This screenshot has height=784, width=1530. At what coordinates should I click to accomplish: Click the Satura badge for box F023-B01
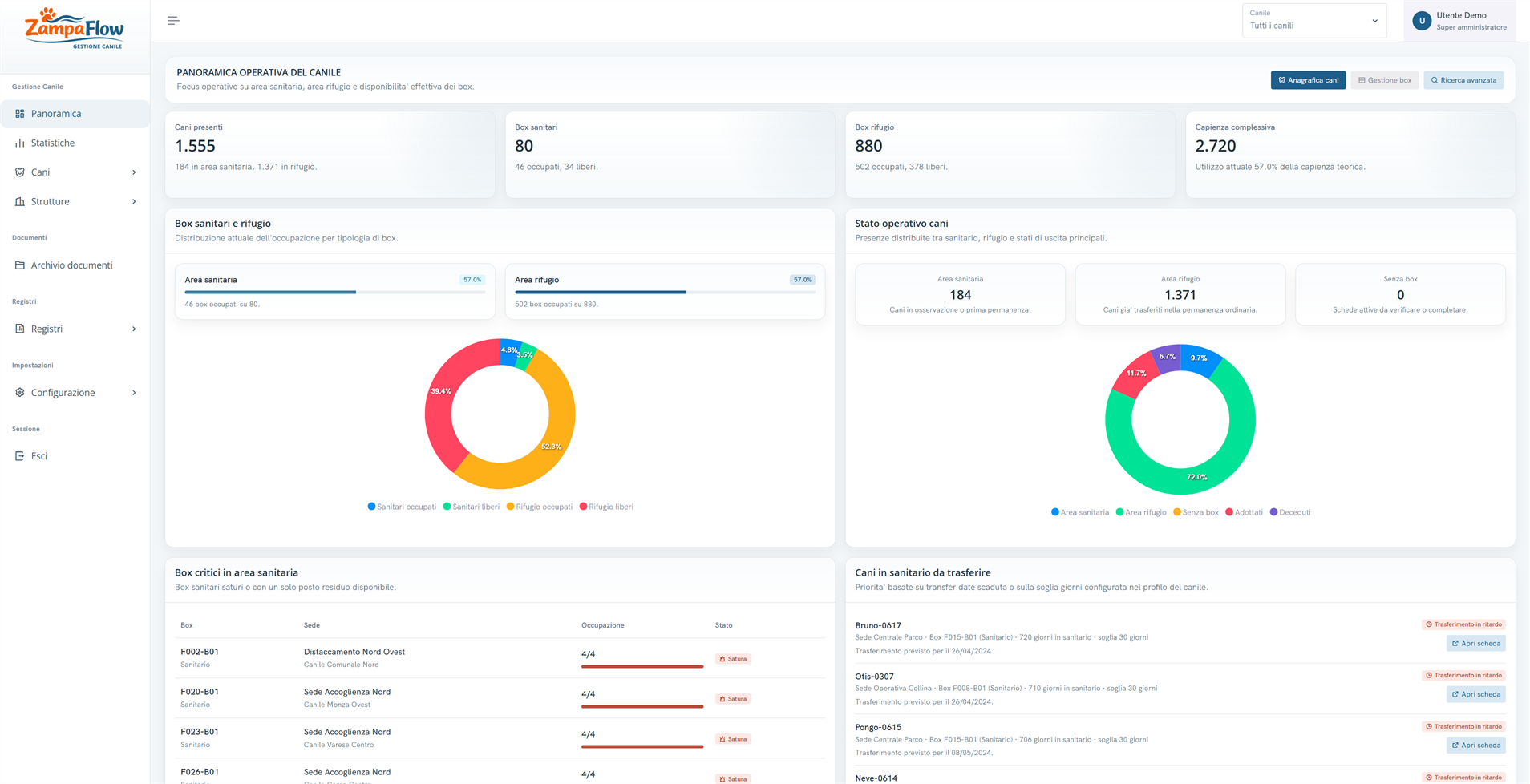click(x=733, y=739)
